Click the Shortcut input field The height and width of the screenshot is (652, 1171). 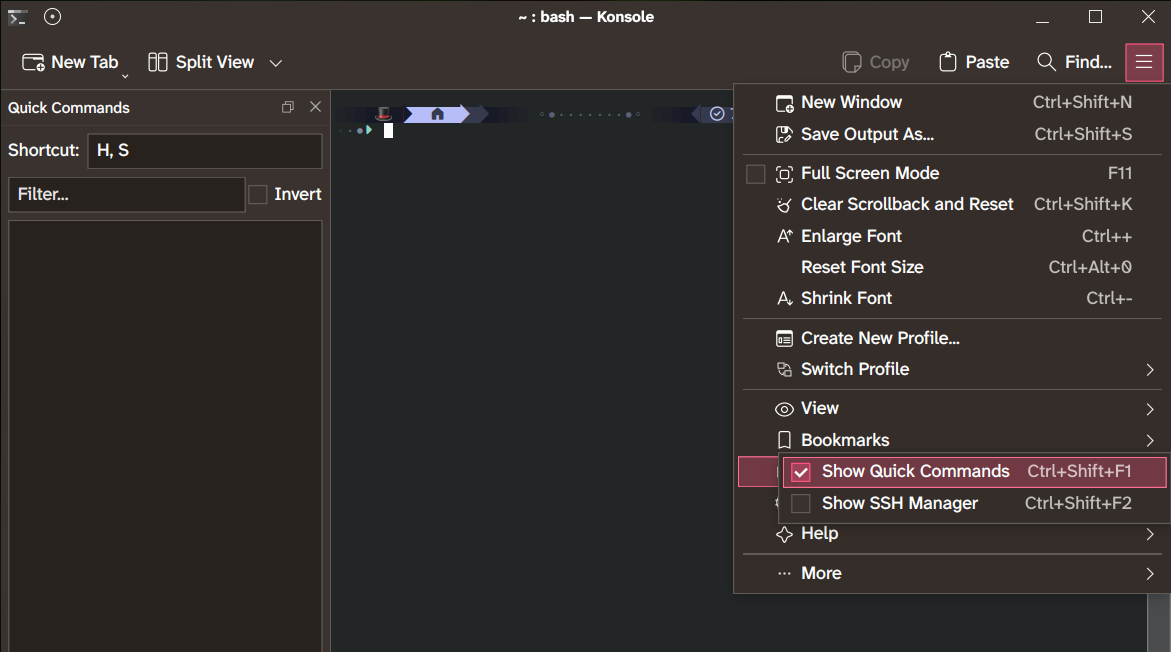pos(205,151)
